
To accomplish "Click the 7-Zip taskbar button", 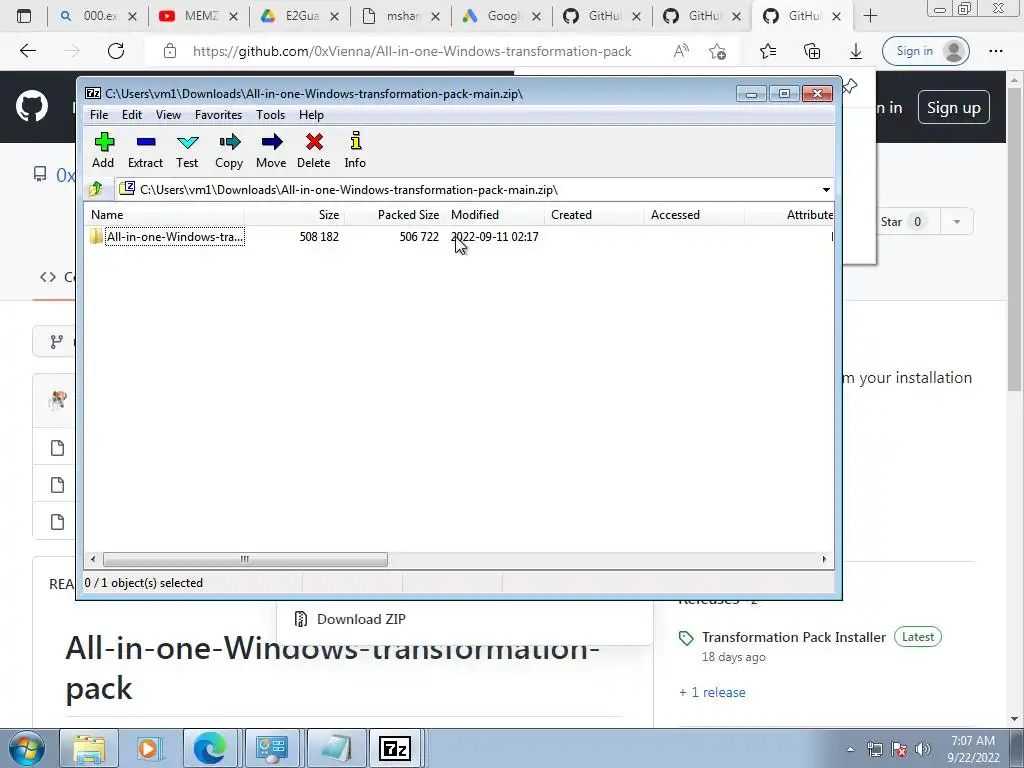I will 395,748.
